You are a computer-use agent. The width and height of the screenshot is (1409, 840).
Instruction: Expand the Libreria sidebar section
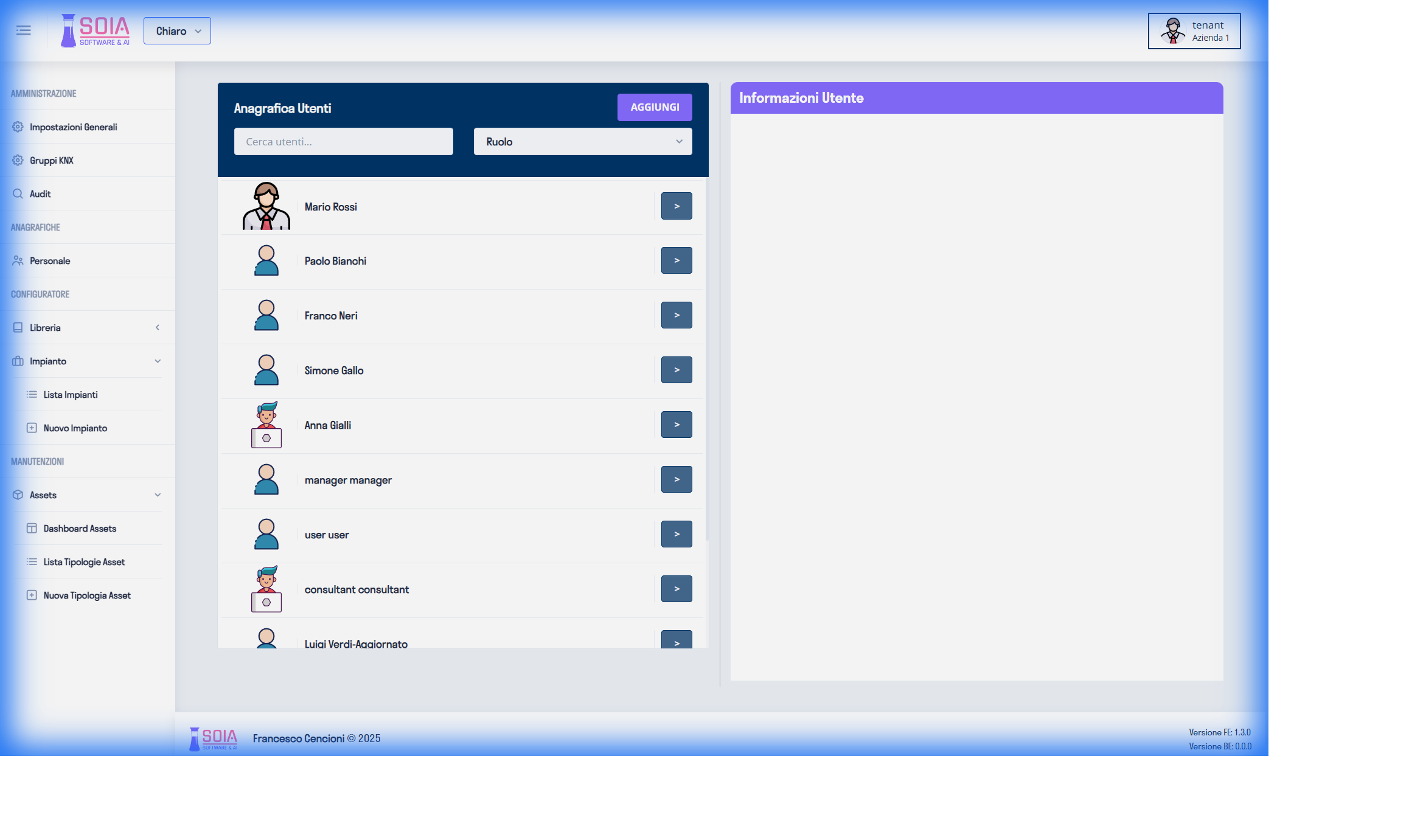coord(158,328)
